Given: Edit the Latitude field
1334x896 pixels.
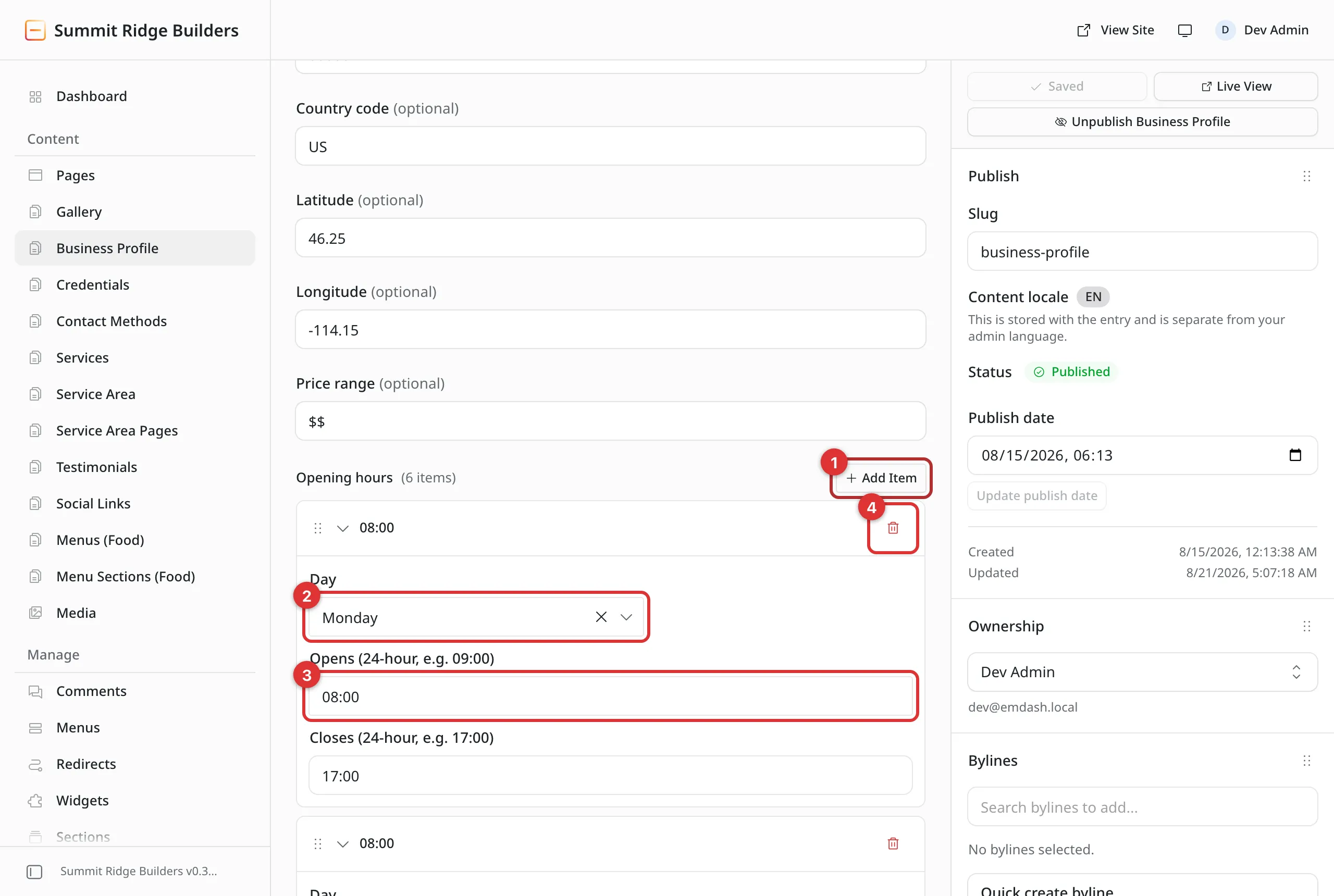Looking at the screenshot, I should pos(610,238).
